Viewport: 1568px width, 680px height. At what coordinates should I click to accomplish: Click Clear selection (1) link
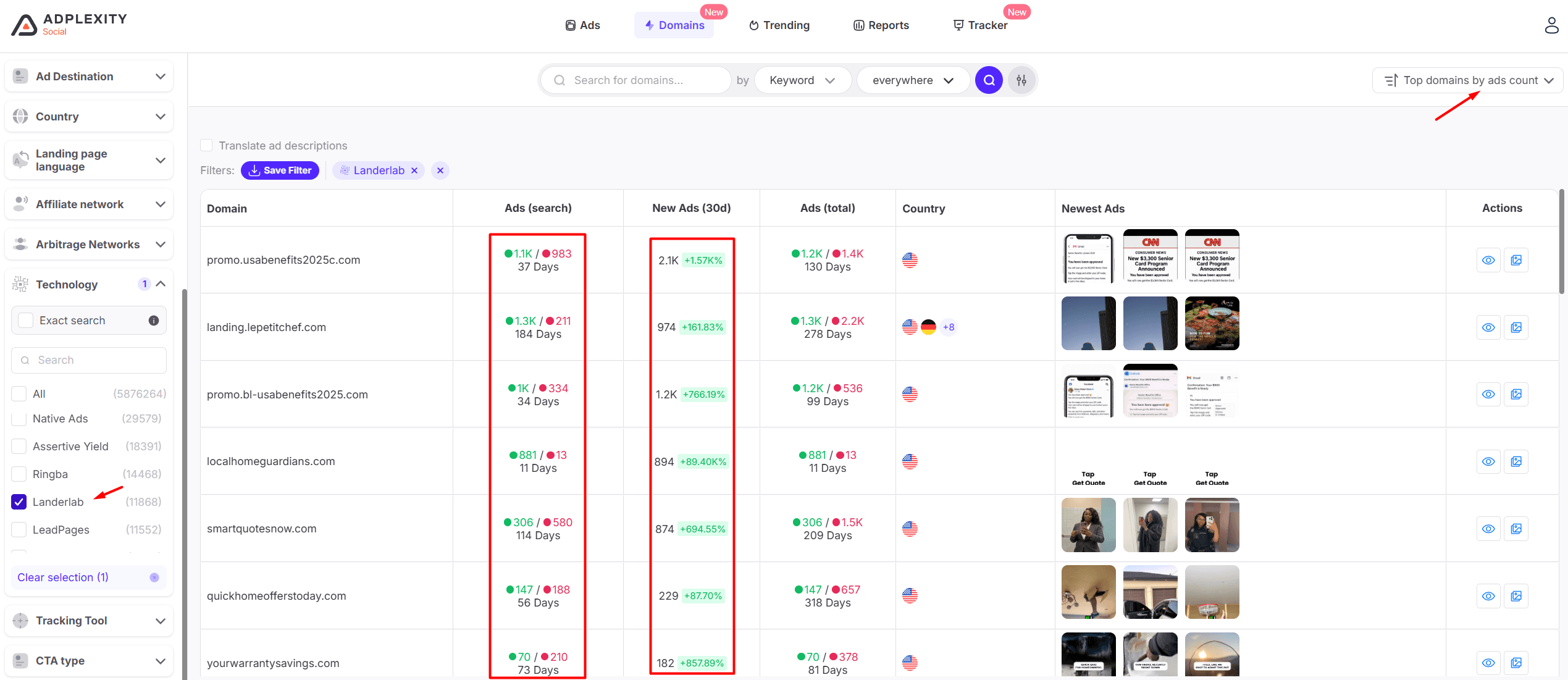63,577
